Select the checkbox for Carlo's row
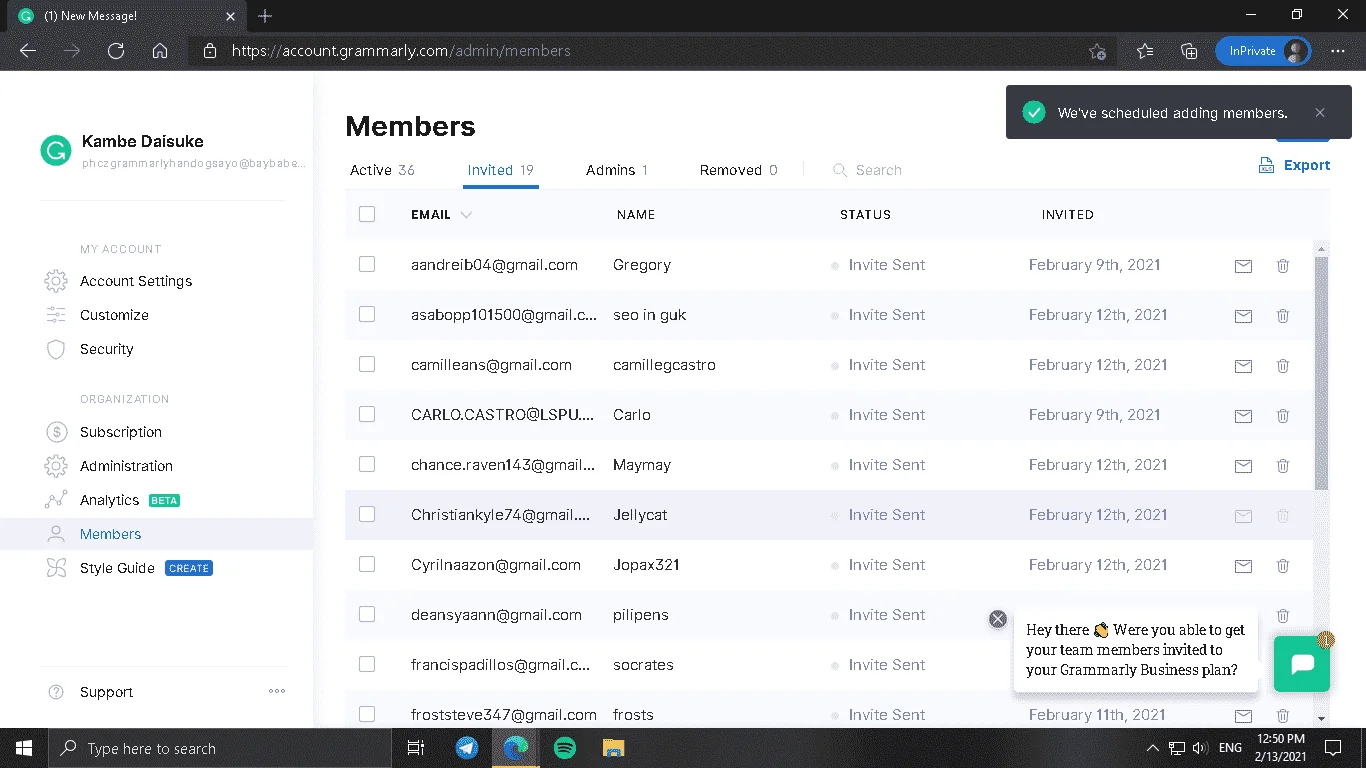 [367, 414]
